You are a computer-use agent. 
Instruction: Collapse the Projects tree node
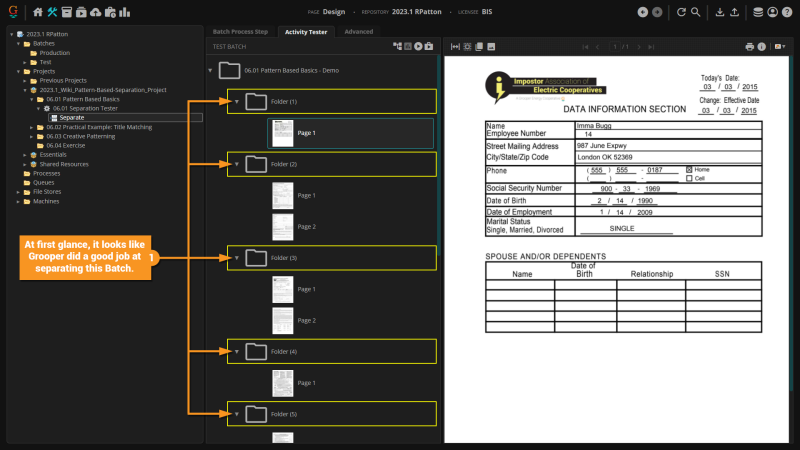click(18, 71)
